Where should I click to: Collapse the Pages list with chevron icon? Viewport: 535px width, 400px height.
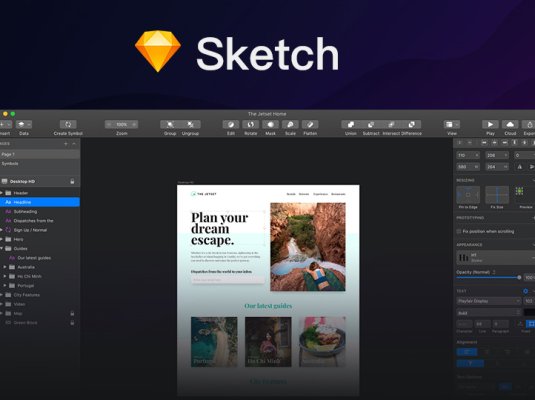pyautogui.click(x=74, y=144)
